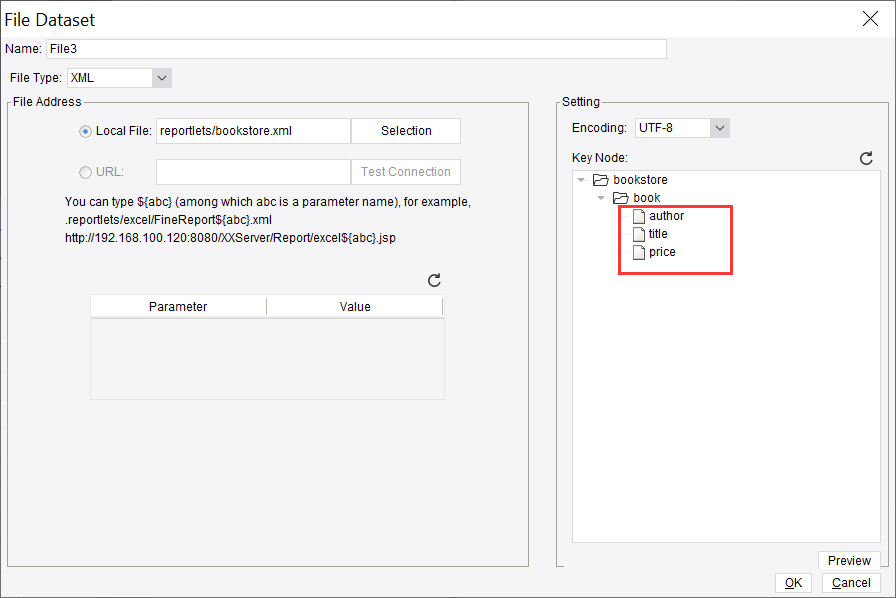Viewport: 896px width, 598px height.
Task: Click the Selection button
Action: coord(405,131)
